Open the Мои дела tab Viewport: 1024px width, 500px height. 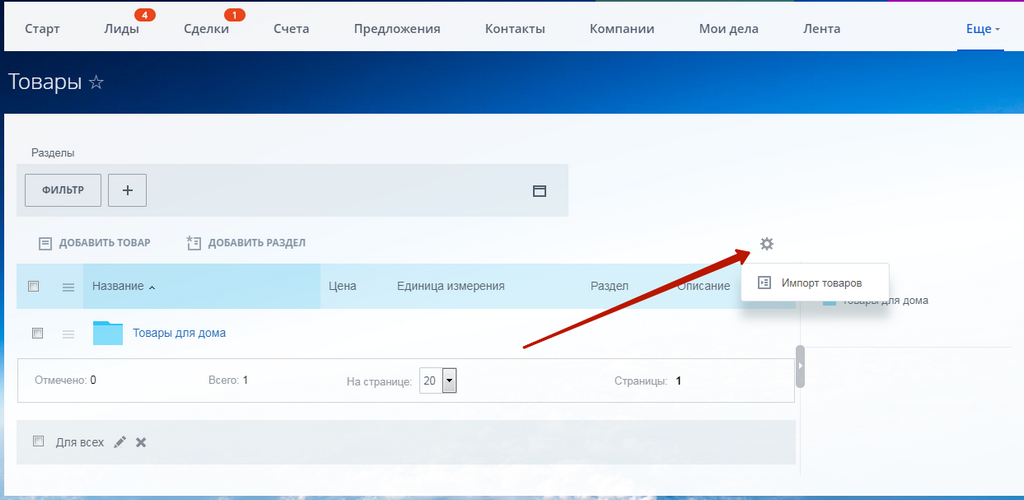coord(729,29)
